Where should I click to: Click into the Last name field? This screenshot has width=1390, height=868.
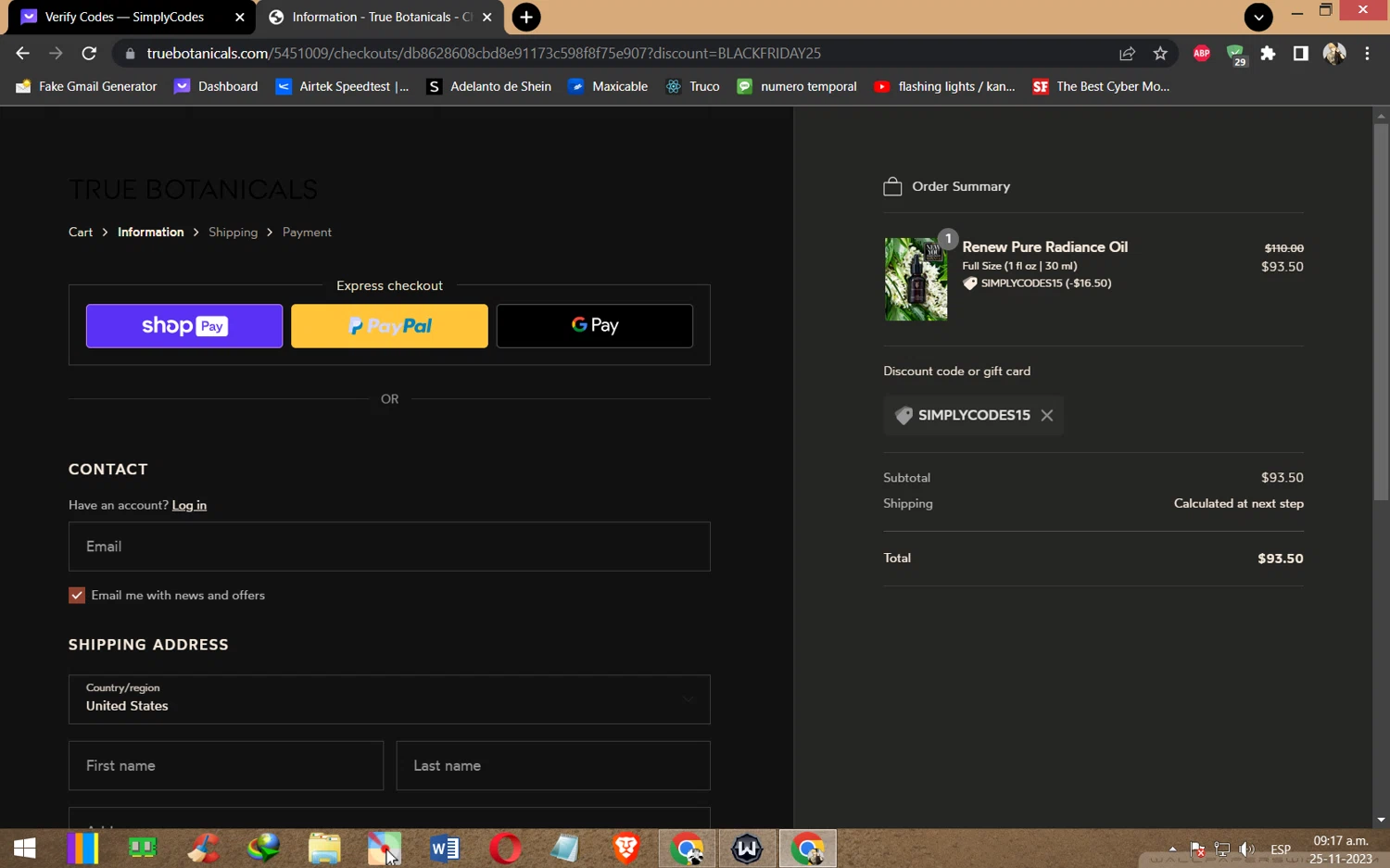(553, 766)
